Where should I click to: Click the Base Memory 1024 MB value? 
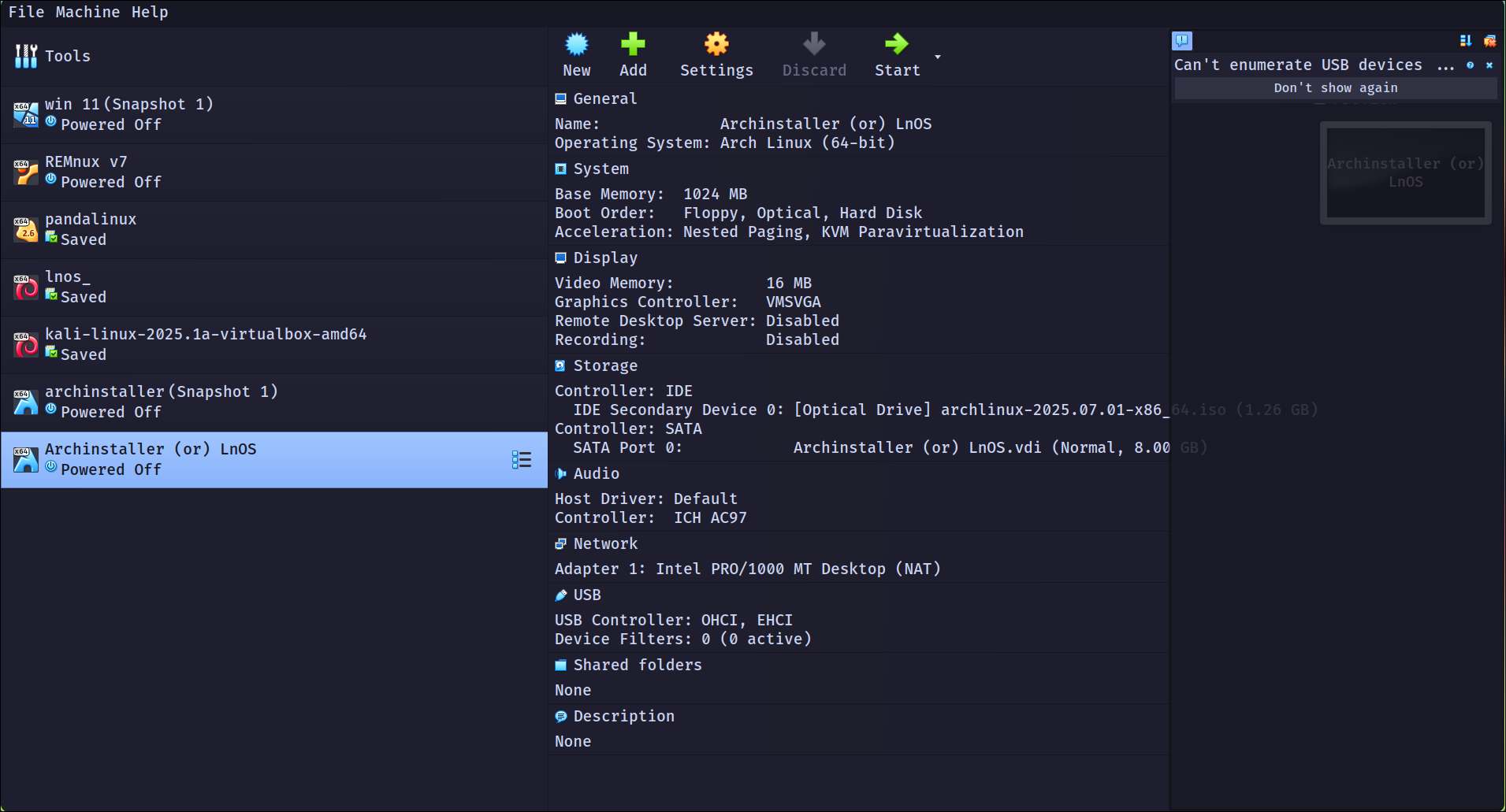coord(715,194)
